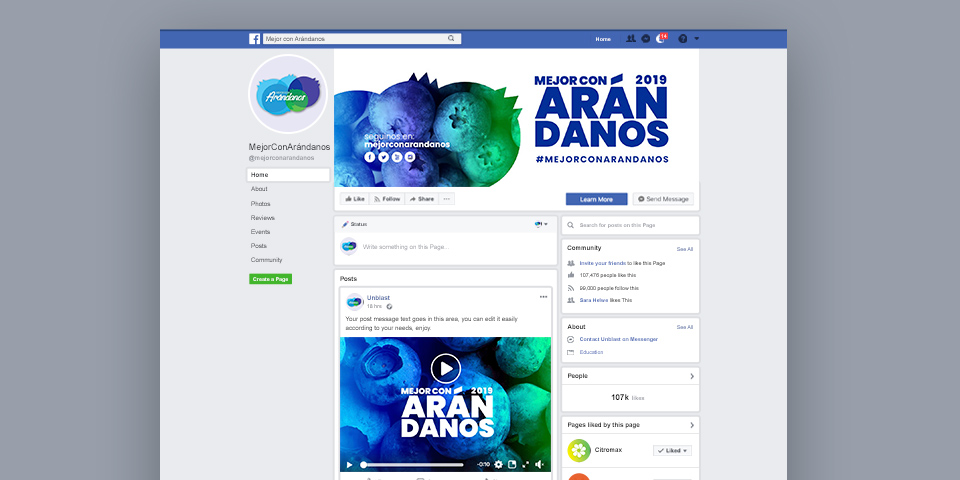Screen dimensions: 960x480
Task: Click Search for posts on this Page field
Action: [630, 225]
